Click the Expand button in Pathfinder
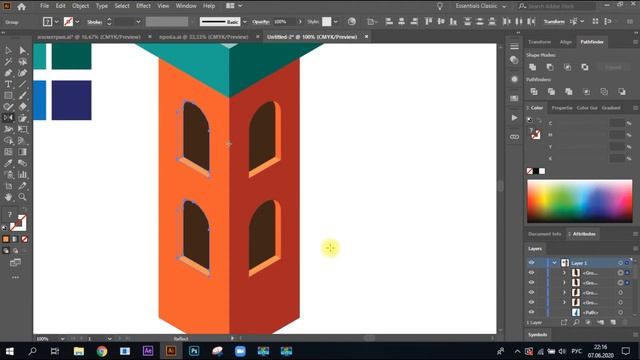 pos(613,67)
